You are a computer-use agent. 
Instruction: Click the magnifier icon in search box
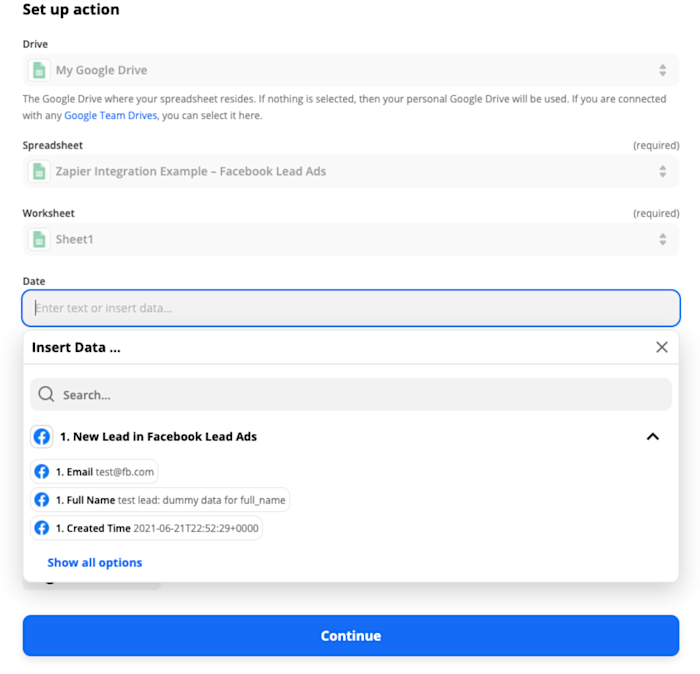pyautogui.click(x=46, y=395)
